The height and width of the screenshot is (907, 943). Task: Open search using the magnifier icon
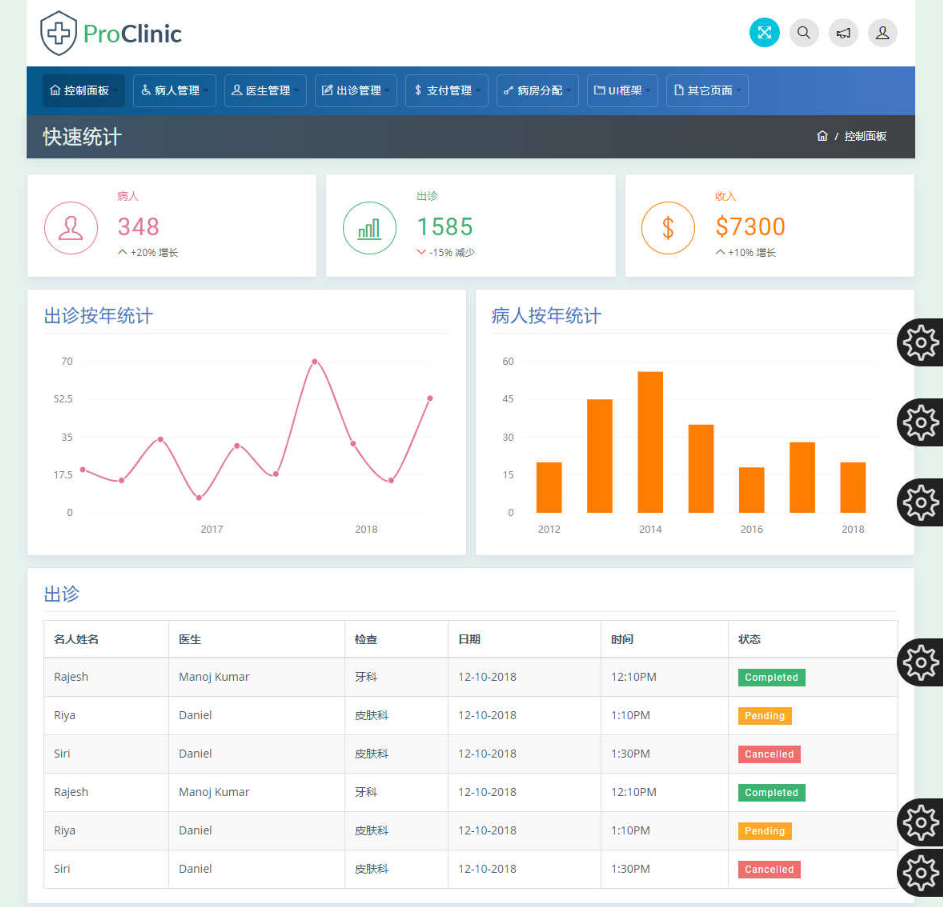click(x=804, y=32)
